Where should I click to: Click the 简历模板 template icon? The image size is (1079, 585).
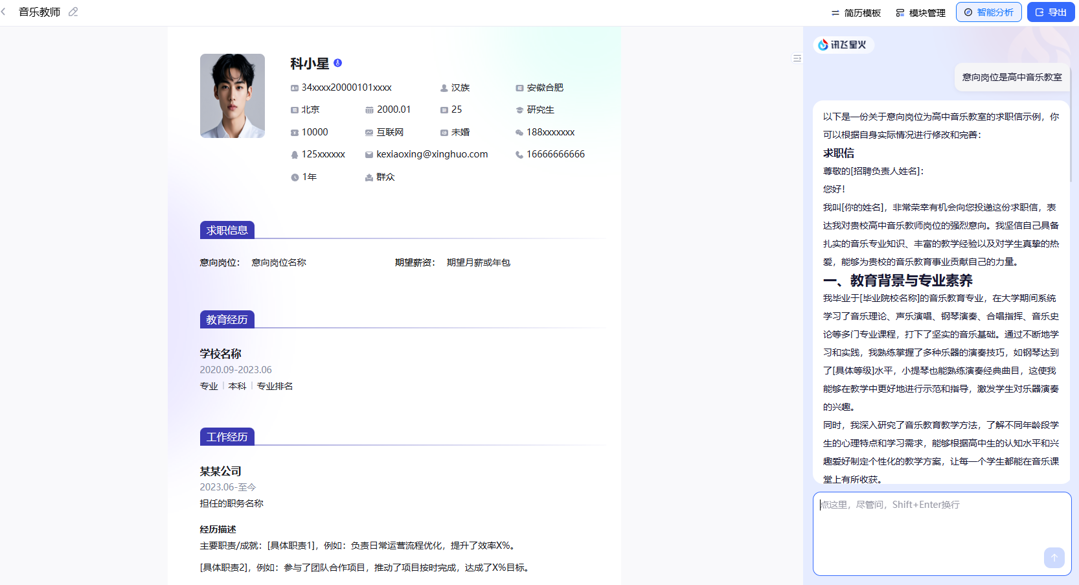coord(836,12)
